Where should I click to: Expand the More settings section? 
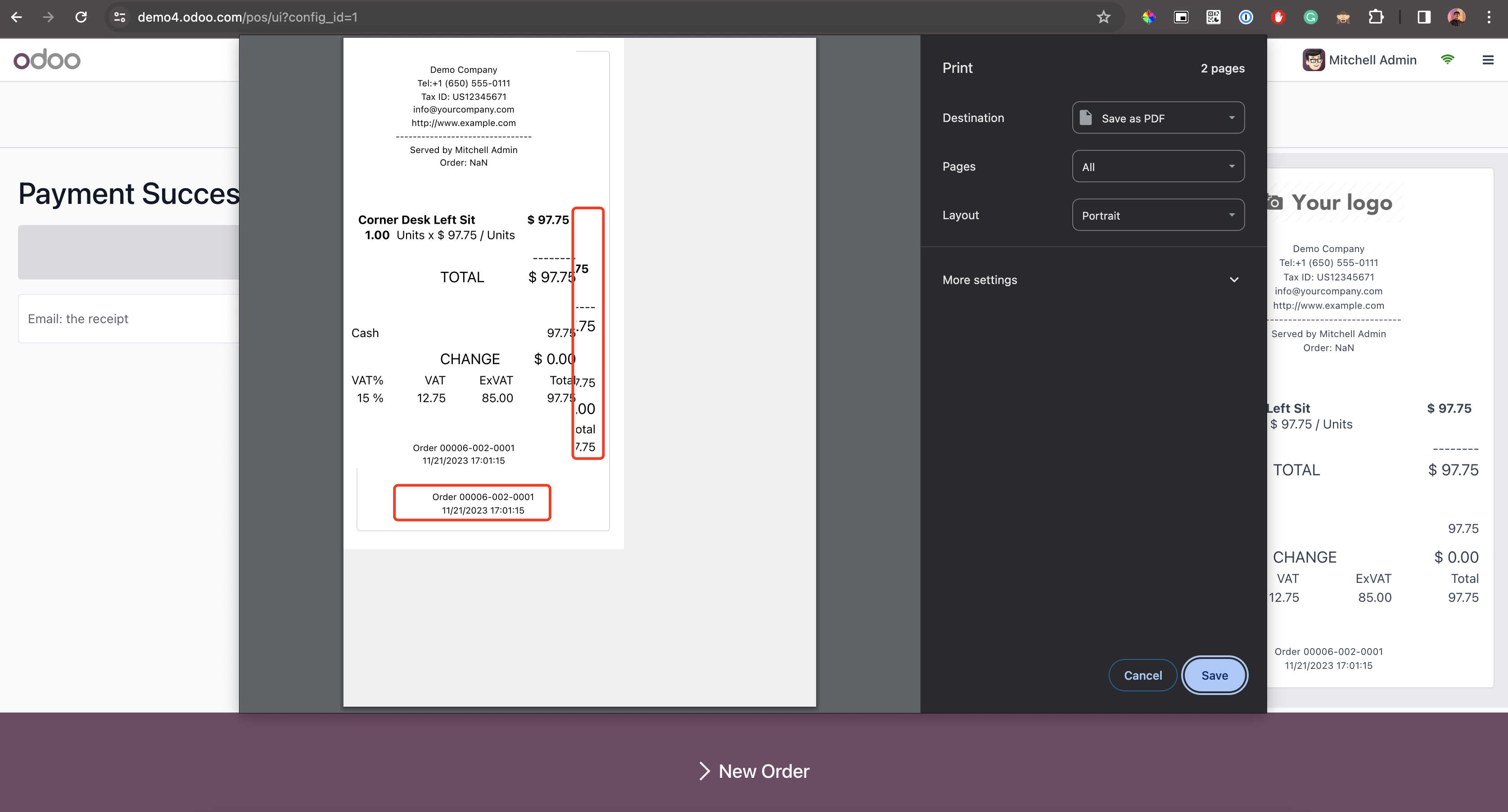1093,280
